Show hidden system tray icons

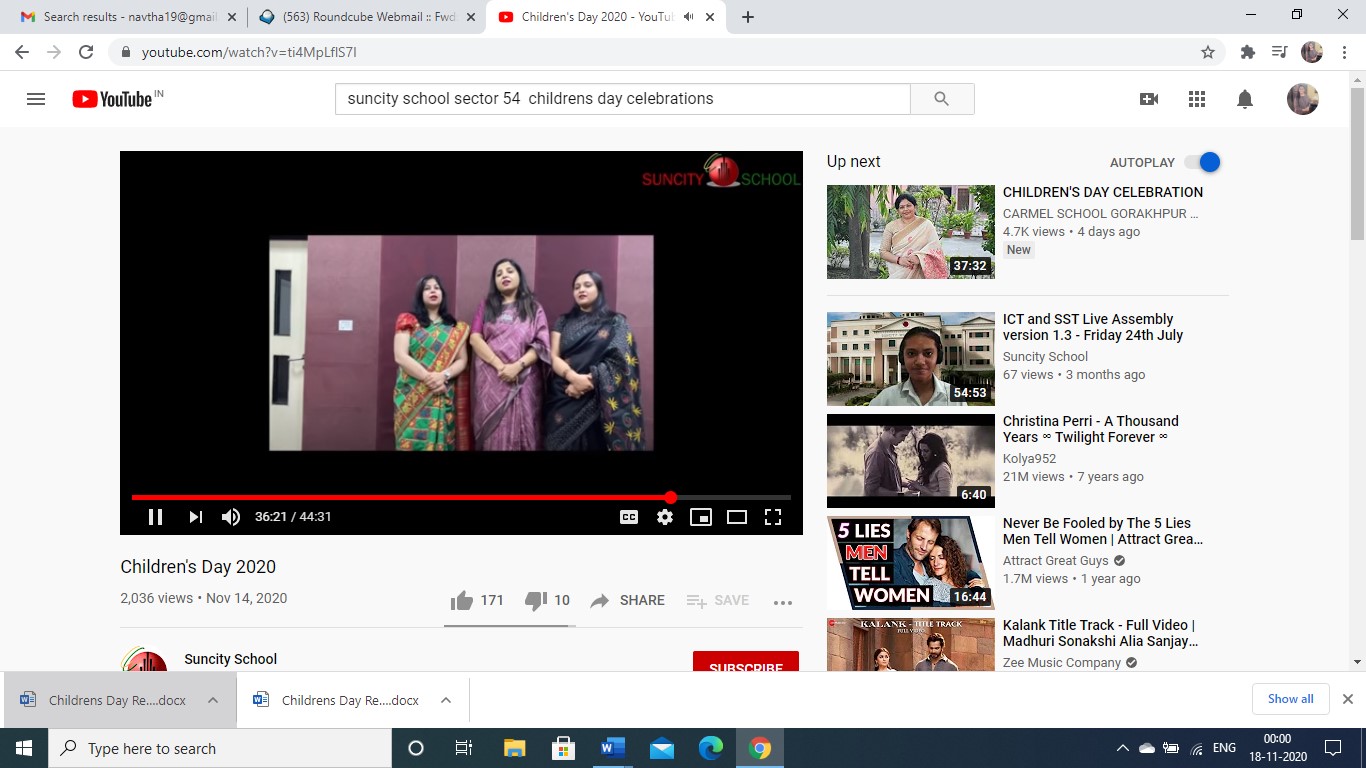tap(1122, 748)
